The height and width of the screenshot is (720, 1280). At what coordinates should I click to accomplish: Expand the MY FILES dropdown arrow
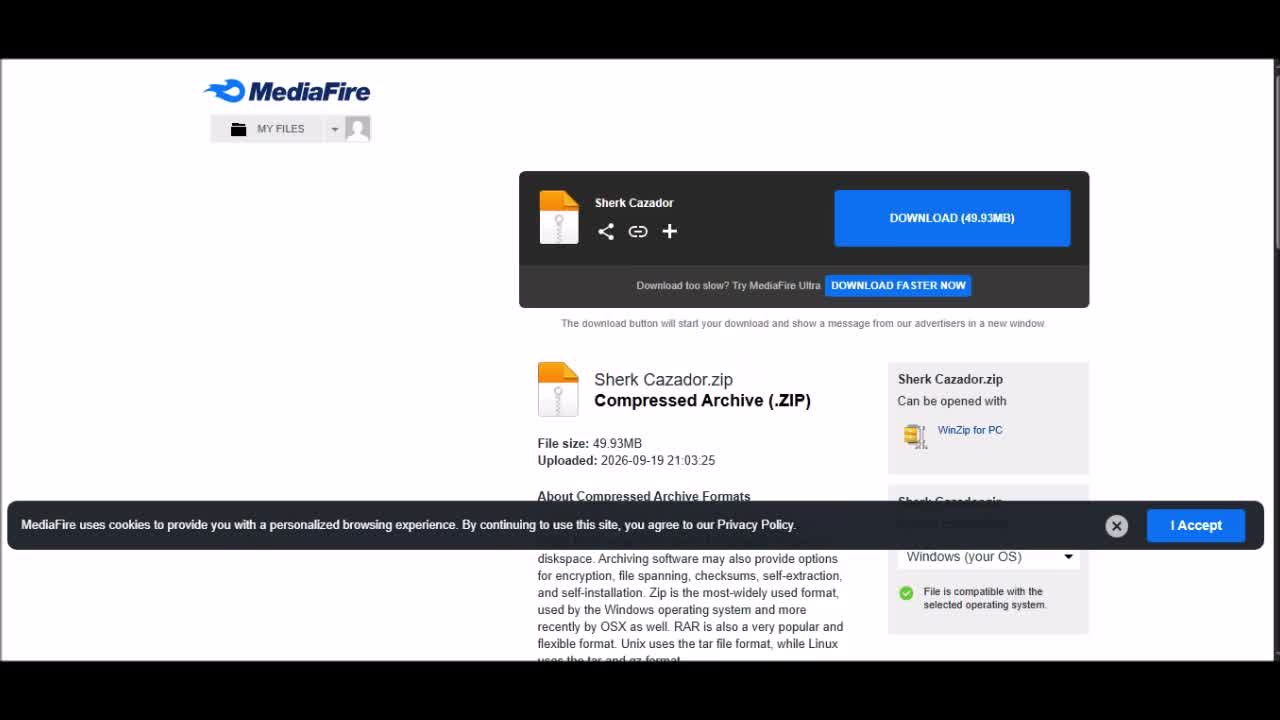[x=335, y=129]
